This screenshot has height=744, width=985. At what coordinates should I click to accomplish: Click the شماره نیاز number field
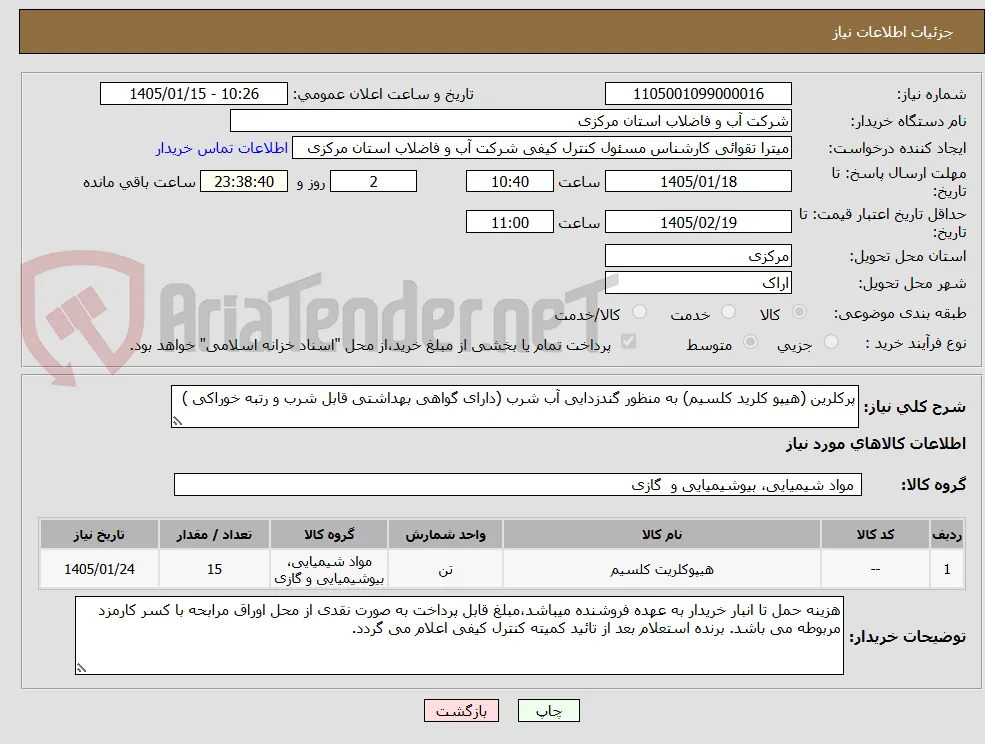698,94
